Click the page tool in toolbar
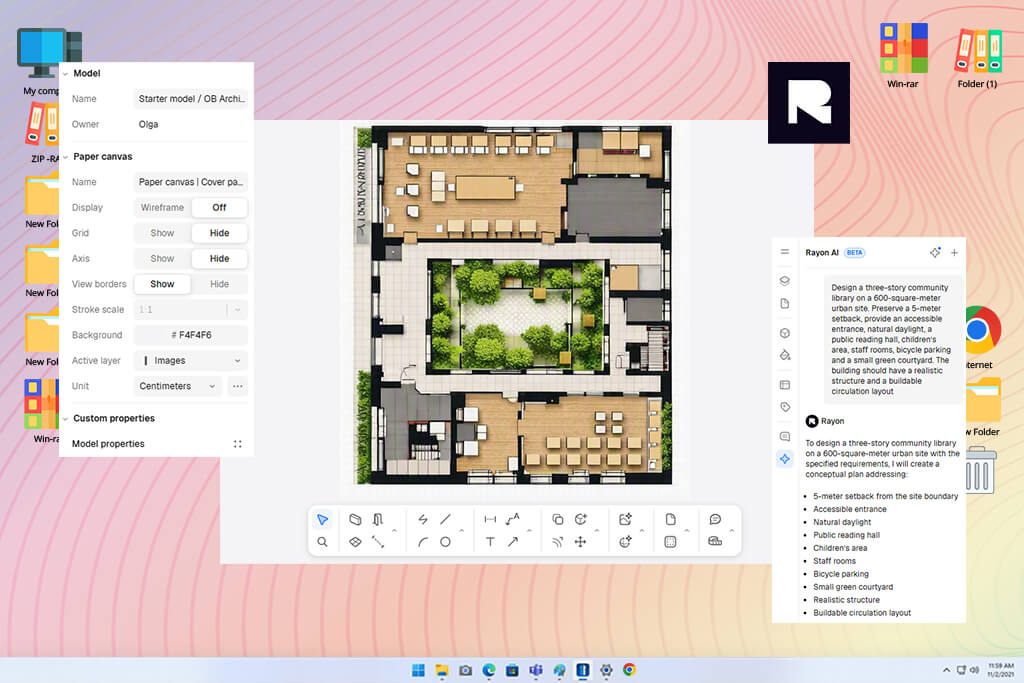The height and width of the screenshot is (683, 1024). click(x=671, y=520)
